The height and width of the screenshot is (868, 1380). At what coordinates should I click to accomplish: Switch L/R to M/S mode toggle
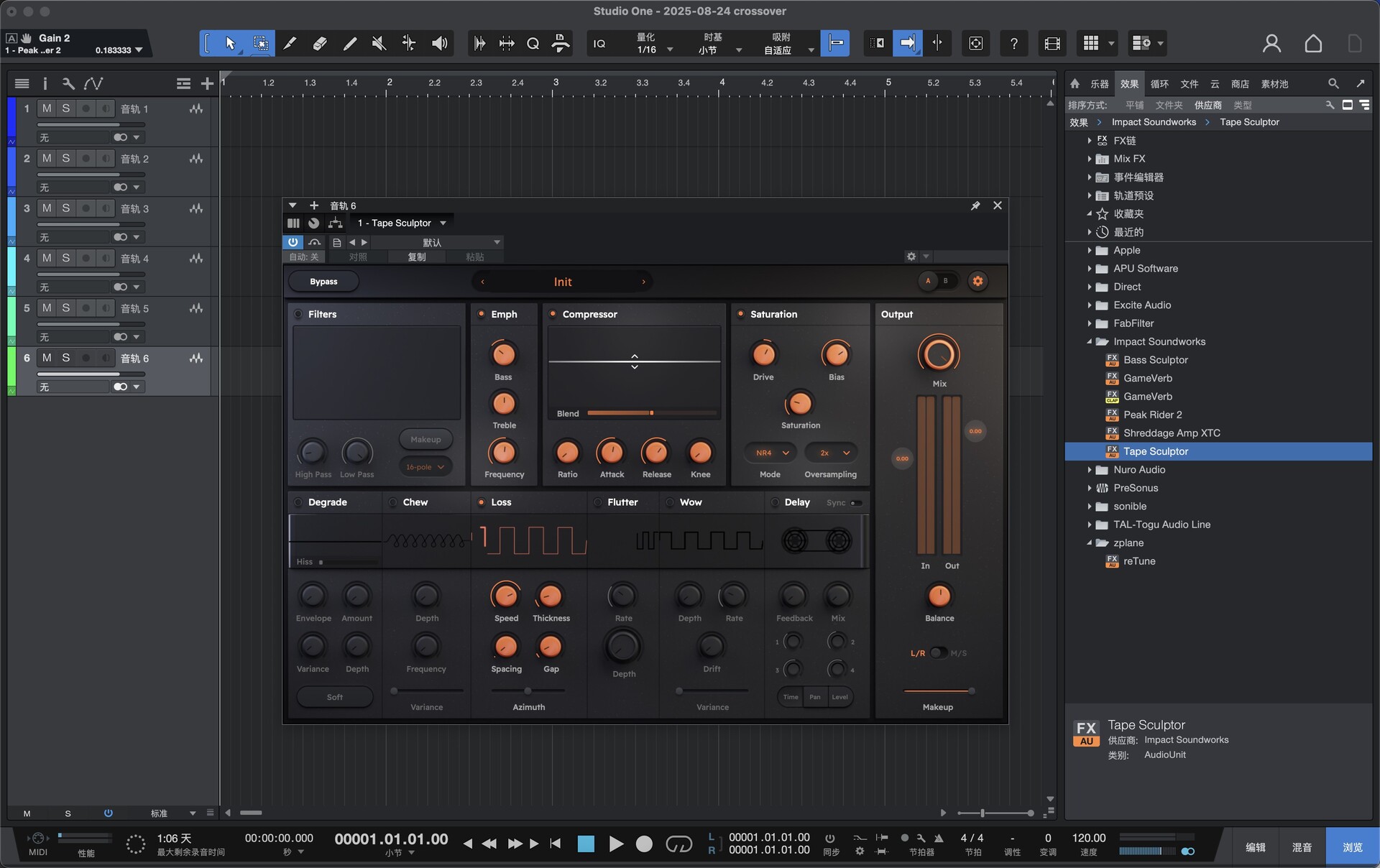pyautogui.click(x=938, y=653)
